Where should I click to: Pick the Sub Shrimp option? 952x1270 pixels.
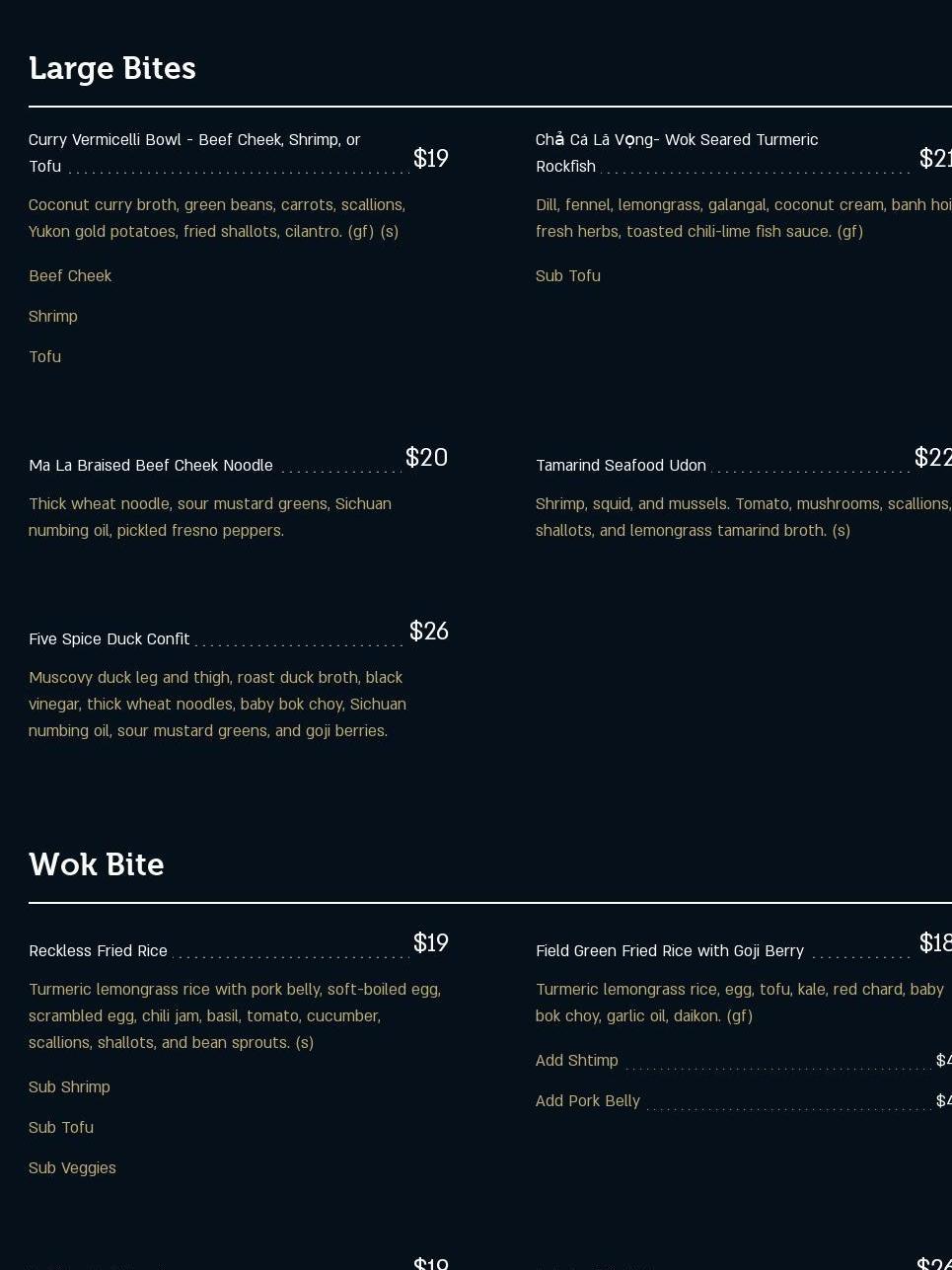point(69,1087)
